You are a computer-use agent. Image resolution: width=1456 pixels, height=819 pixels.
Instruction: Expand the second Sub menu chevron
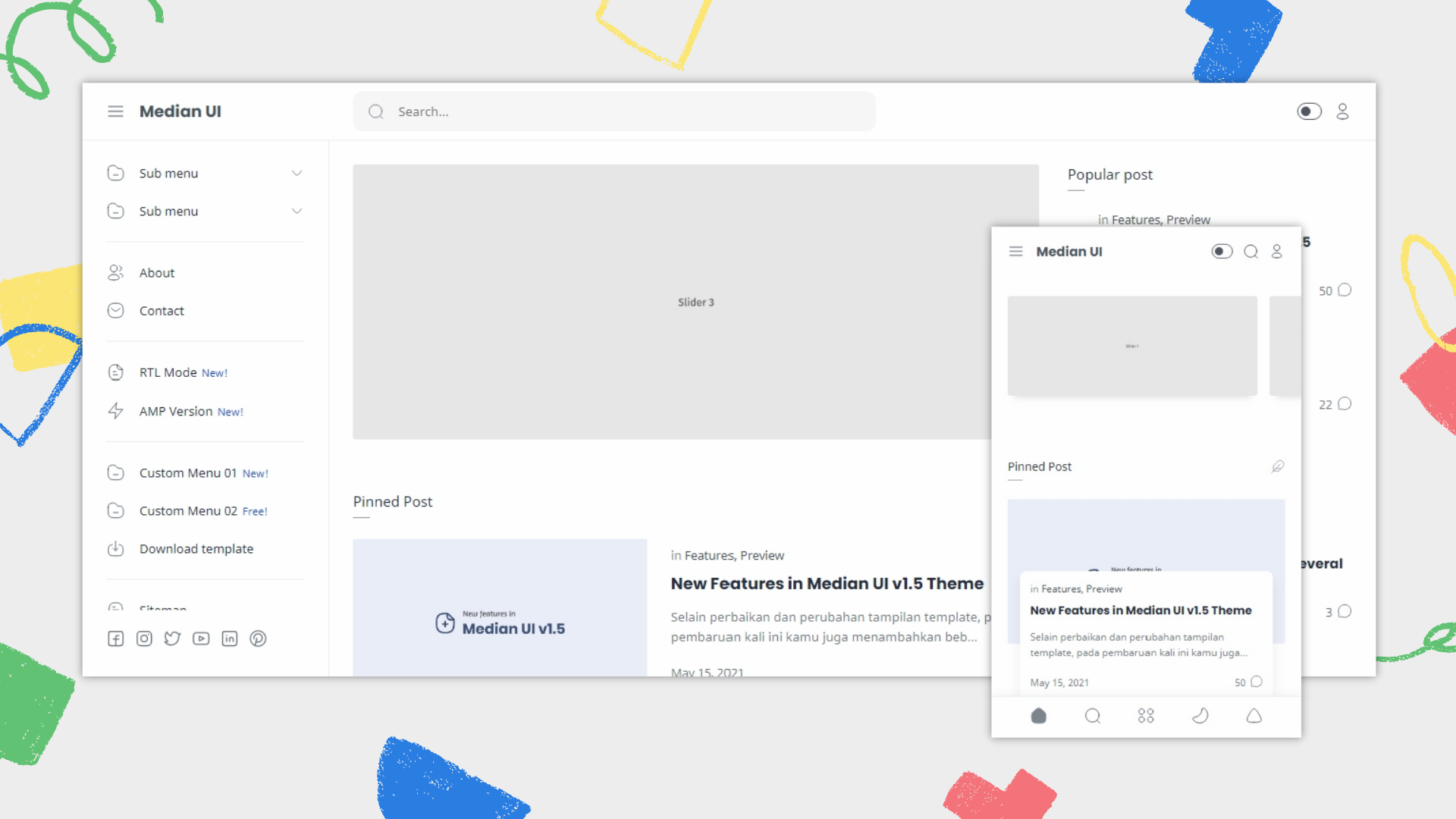[297, 212]
